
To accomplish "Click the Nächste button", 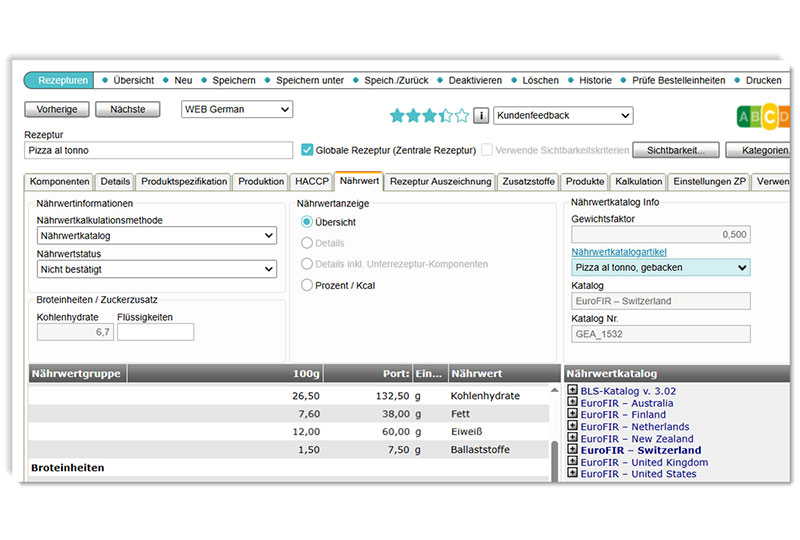I will point(128,109).
